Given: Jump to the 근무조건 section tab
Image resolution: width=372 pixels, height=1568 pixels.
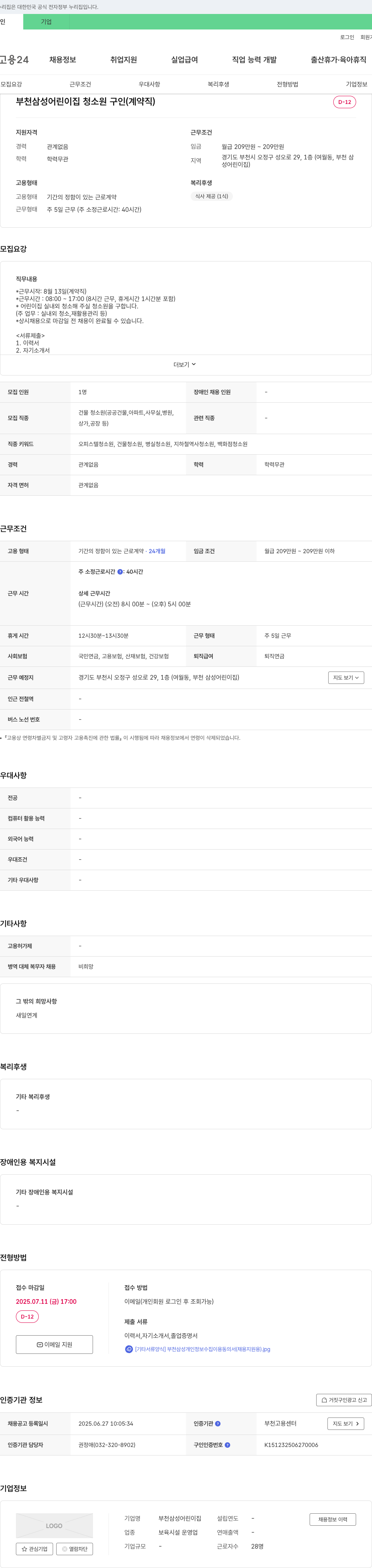Looking at the screenshot, I should click(80, 84).
